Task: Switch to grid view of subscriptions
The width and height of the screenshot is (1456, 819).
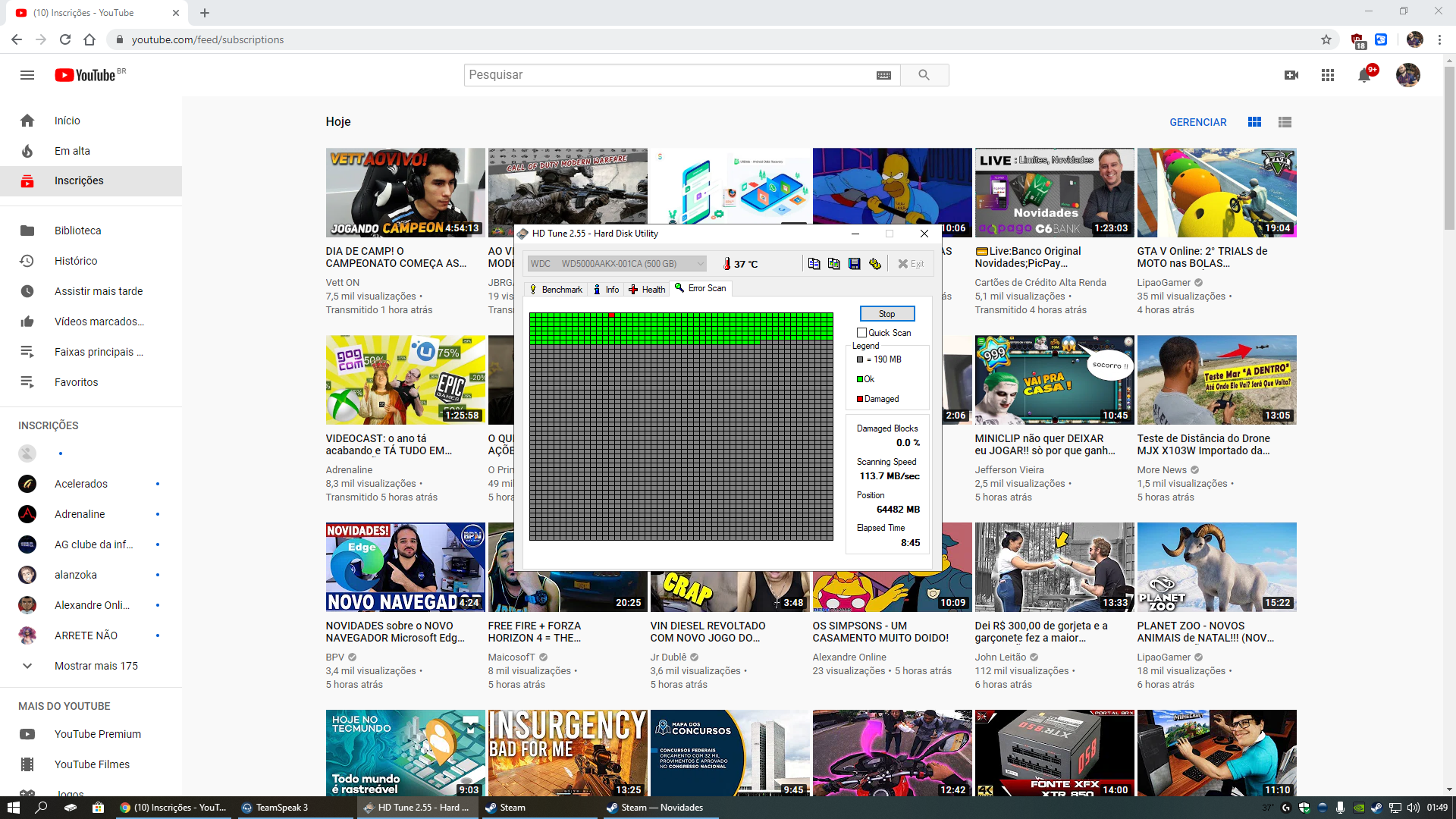Action: click(x=1255, y=122)
